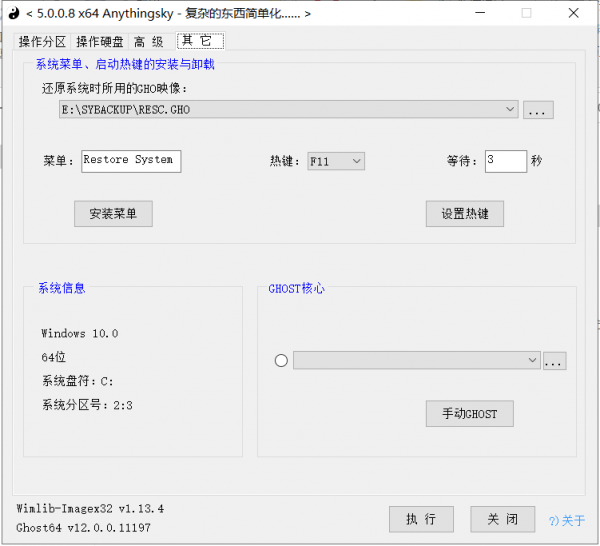Minimize the Anythingsky window
Image resolution: width=600 pixels, height=546 pixels.
point(480,13)
